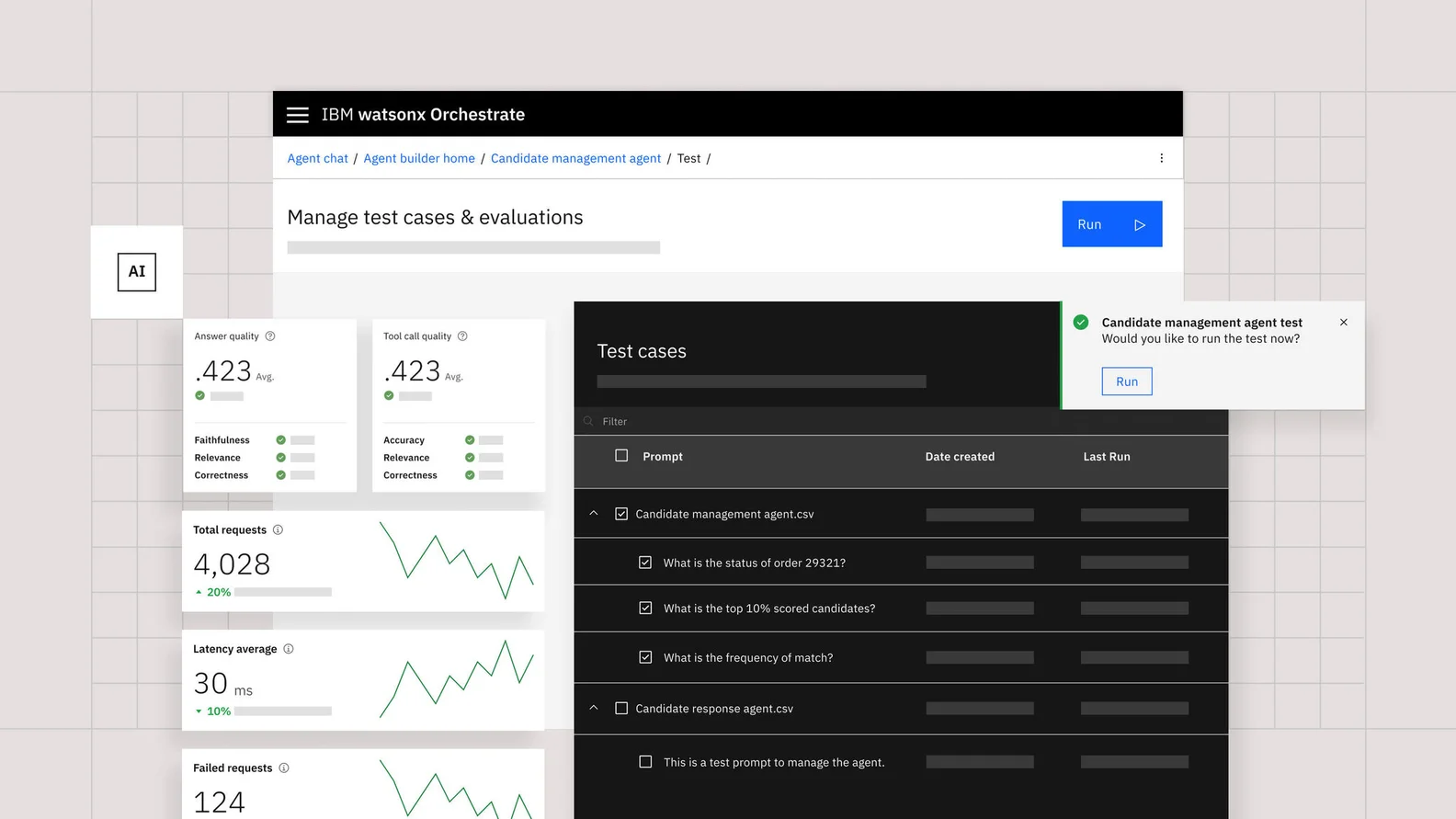Click the Tool call quality help icon
Image resolution: width=1456 pixels, height=819 pixels.
pyautogui.click(x=462, y=336)
